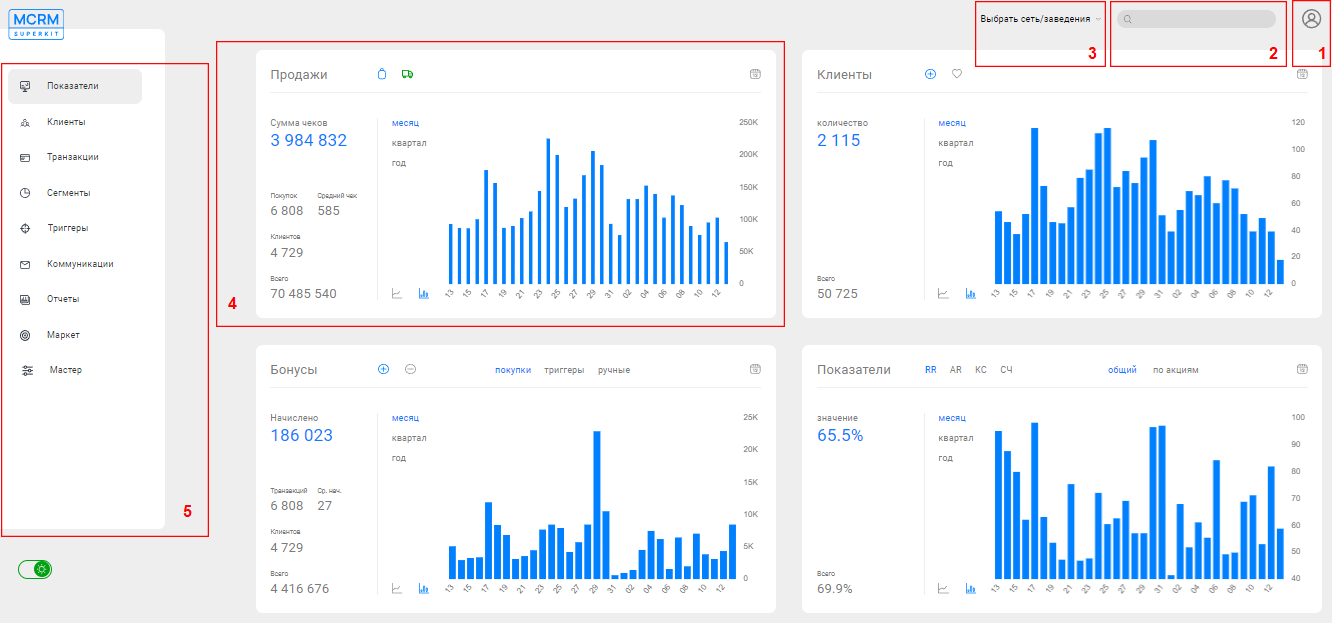
Task: Click the plus circle icon in Клиенты
Action: click(x=930, y=74)
